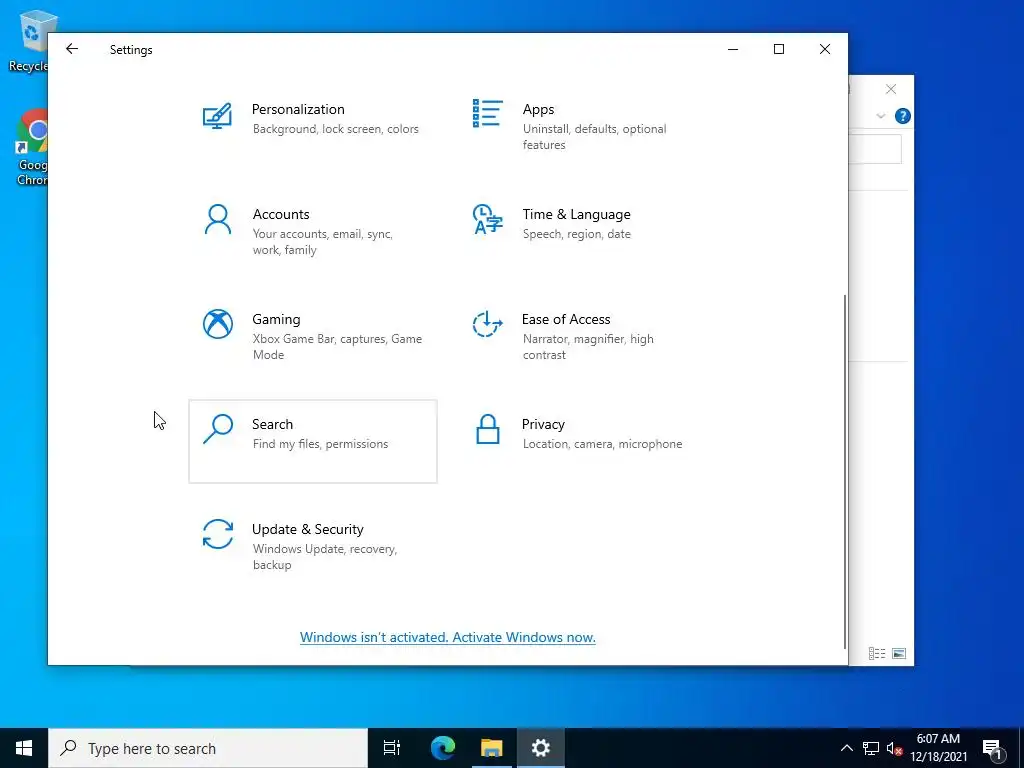
Task: Switch to details view in background window
Action: pyautogui.click(x=876, y=653)
